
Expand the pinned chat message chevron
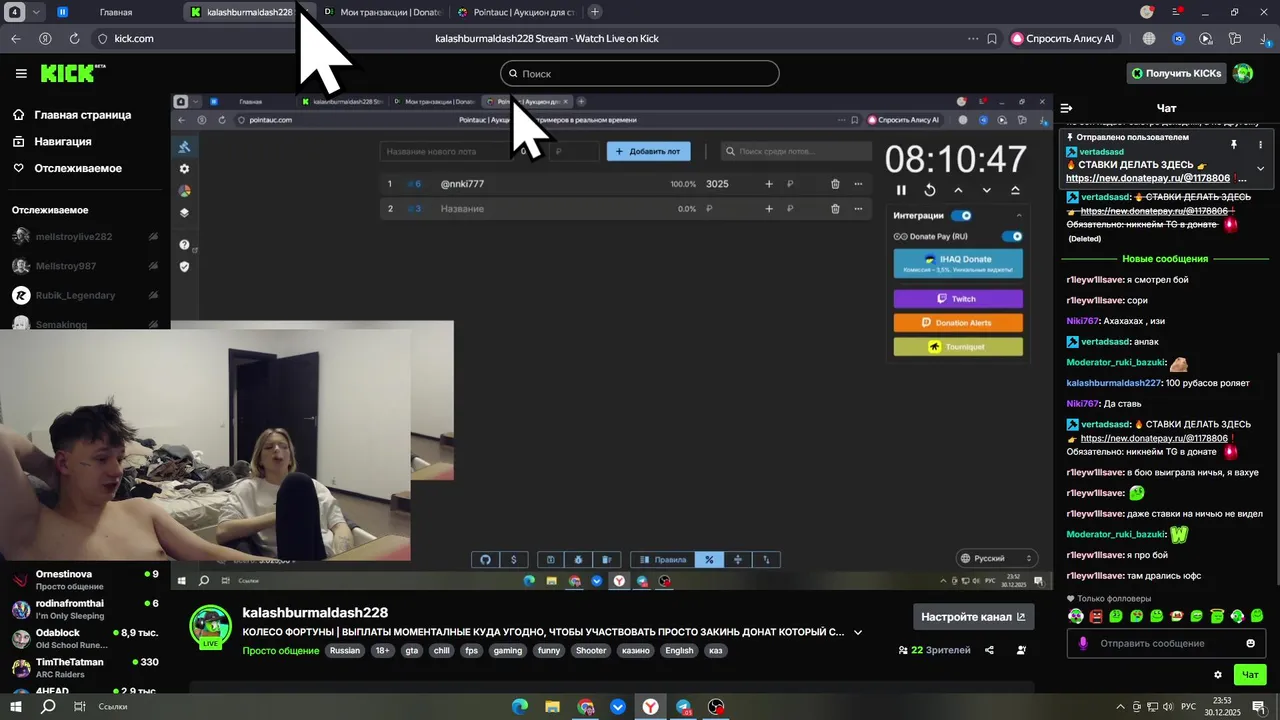coord(1260,168)
